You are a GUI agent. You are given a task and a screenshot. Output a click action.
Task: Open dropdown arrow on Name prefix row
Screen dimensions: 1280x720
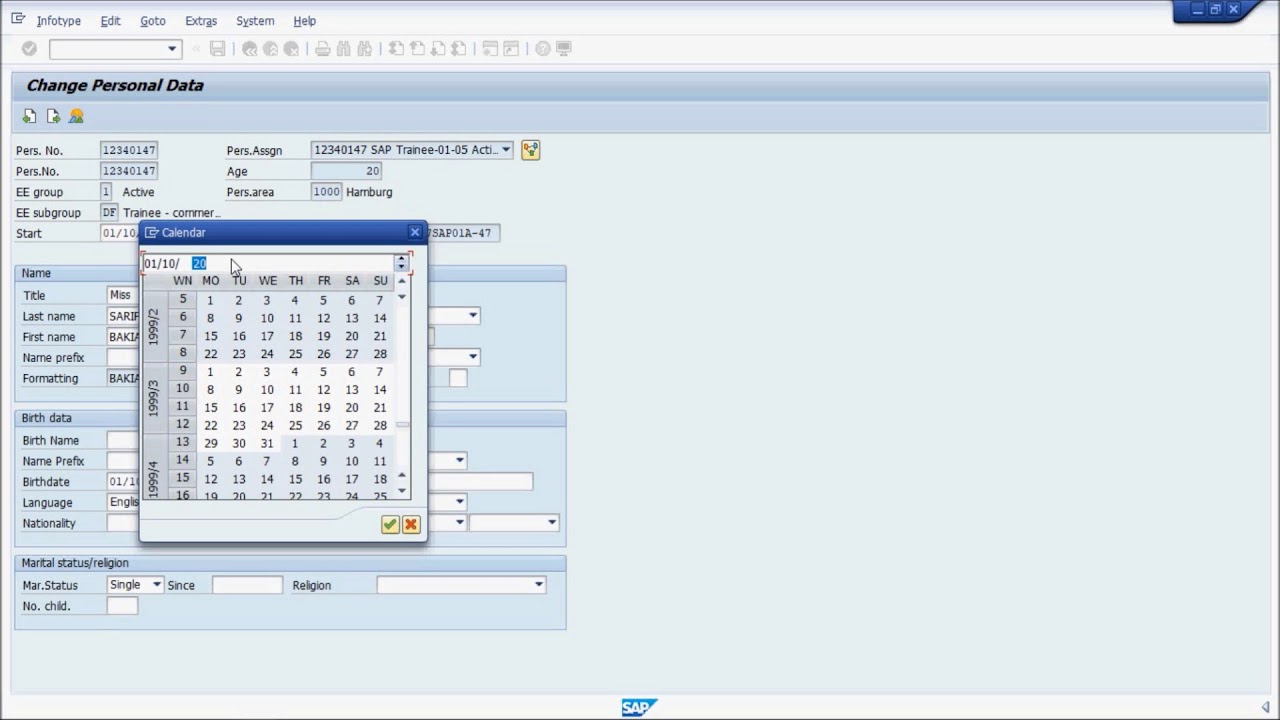473,357
